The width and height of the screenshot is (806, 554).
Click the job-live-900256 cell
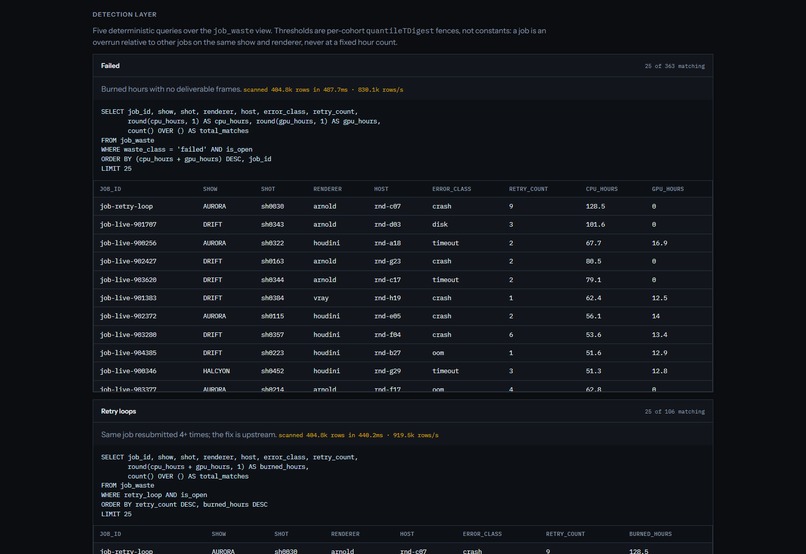[x=128, y=243]
